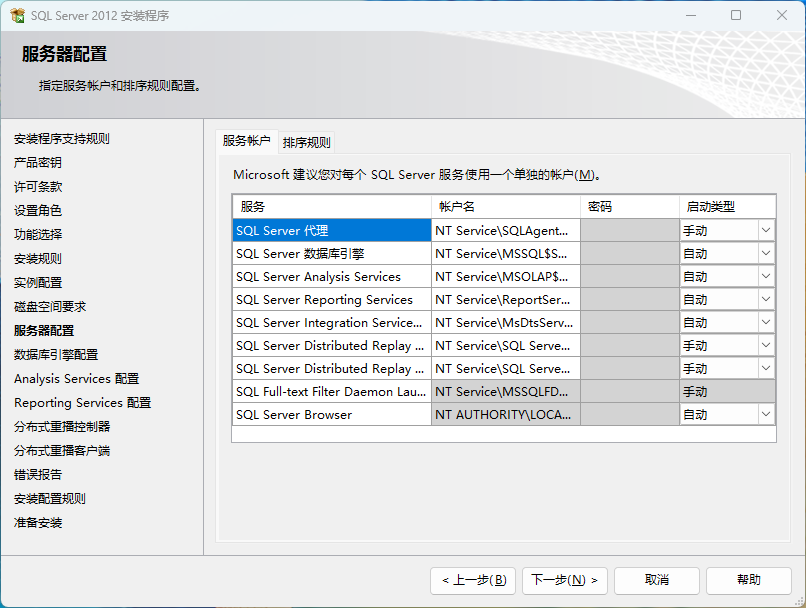Click account name NT AUTHORITY\LOCA cell
The height and width of the screenshot is (608, 806).
coord(506,414)
